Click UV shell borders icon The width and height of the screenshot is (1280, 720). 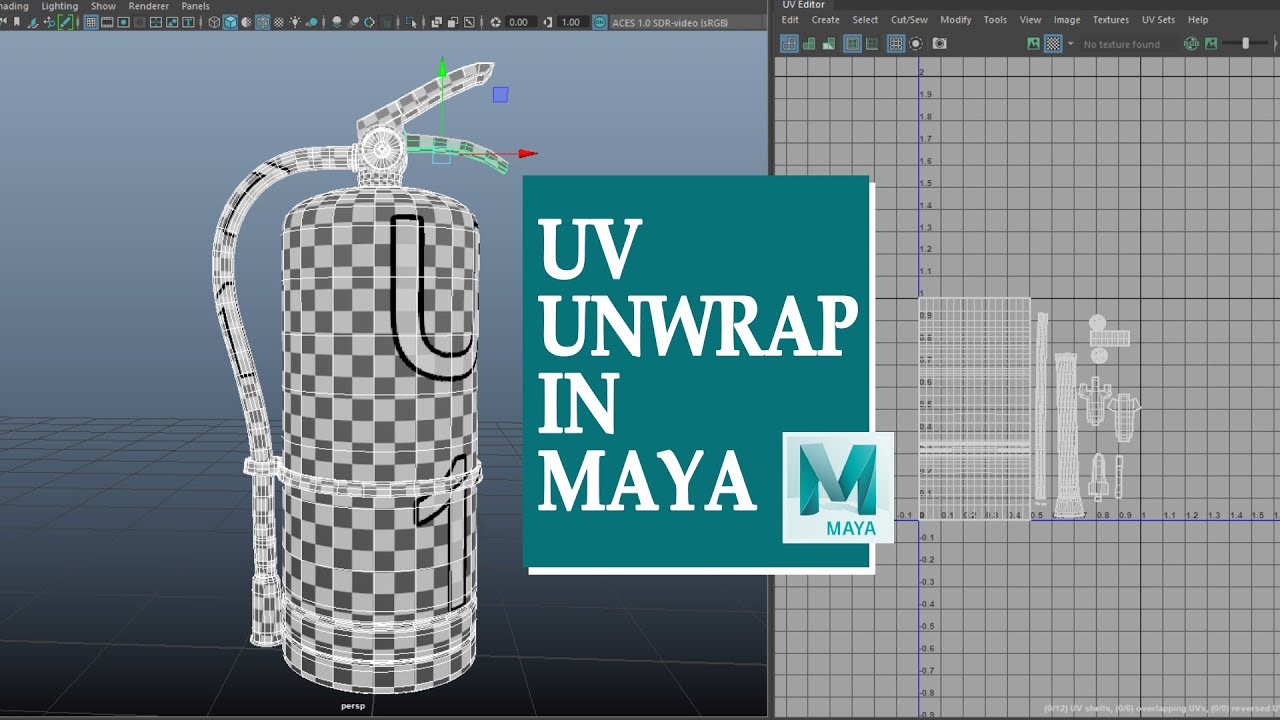click(871, 43)
